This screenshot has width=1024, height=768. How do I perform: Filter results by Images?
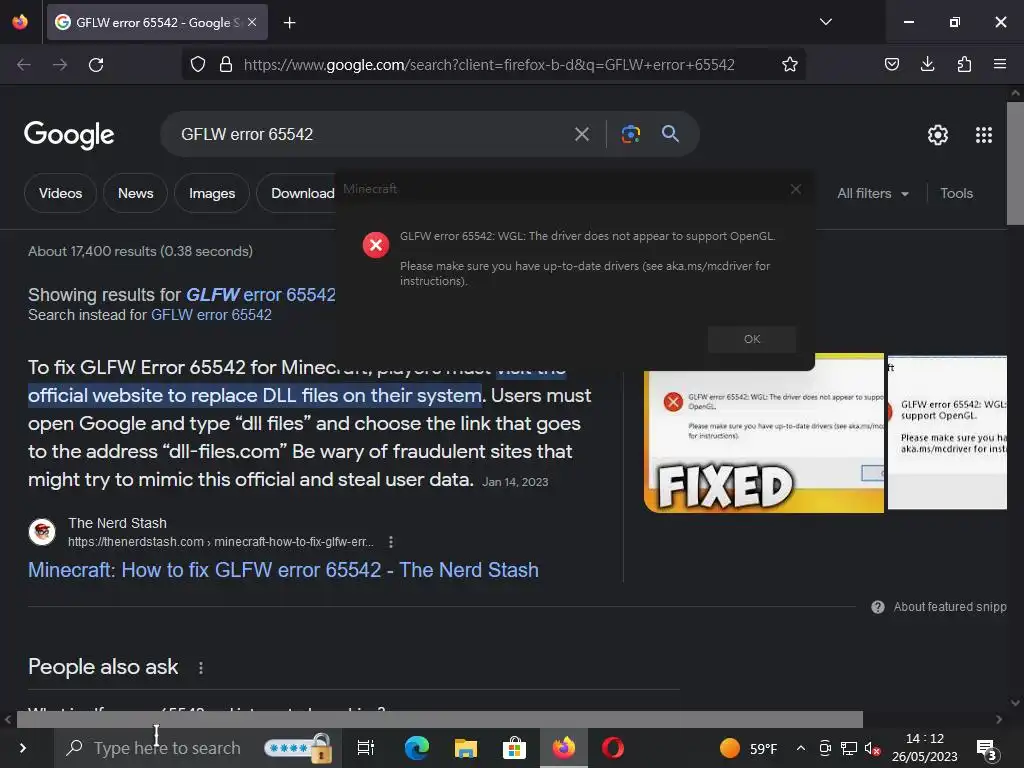(x=212, y=193)
